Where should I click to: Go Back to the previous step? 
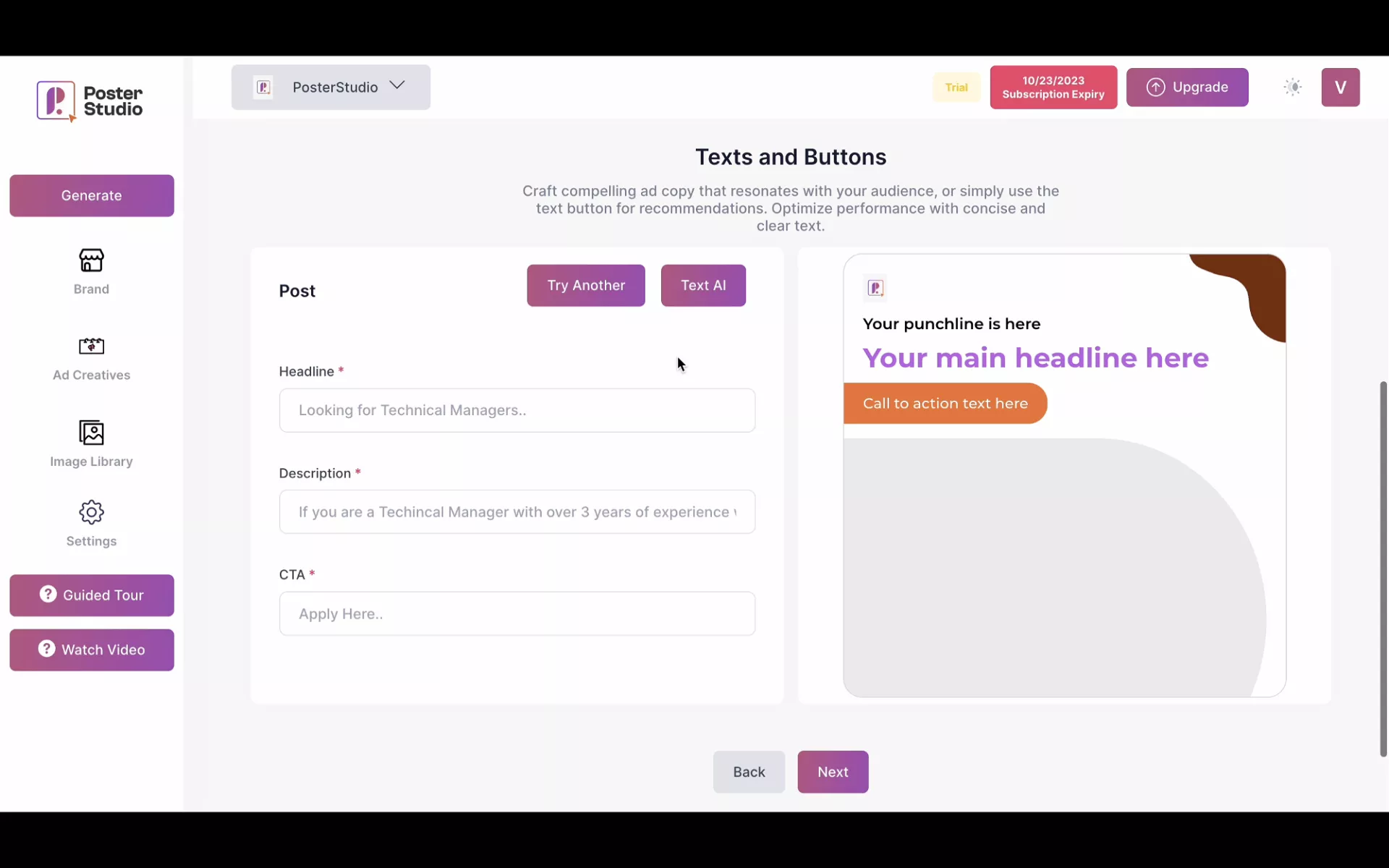(x=748, y=772)
